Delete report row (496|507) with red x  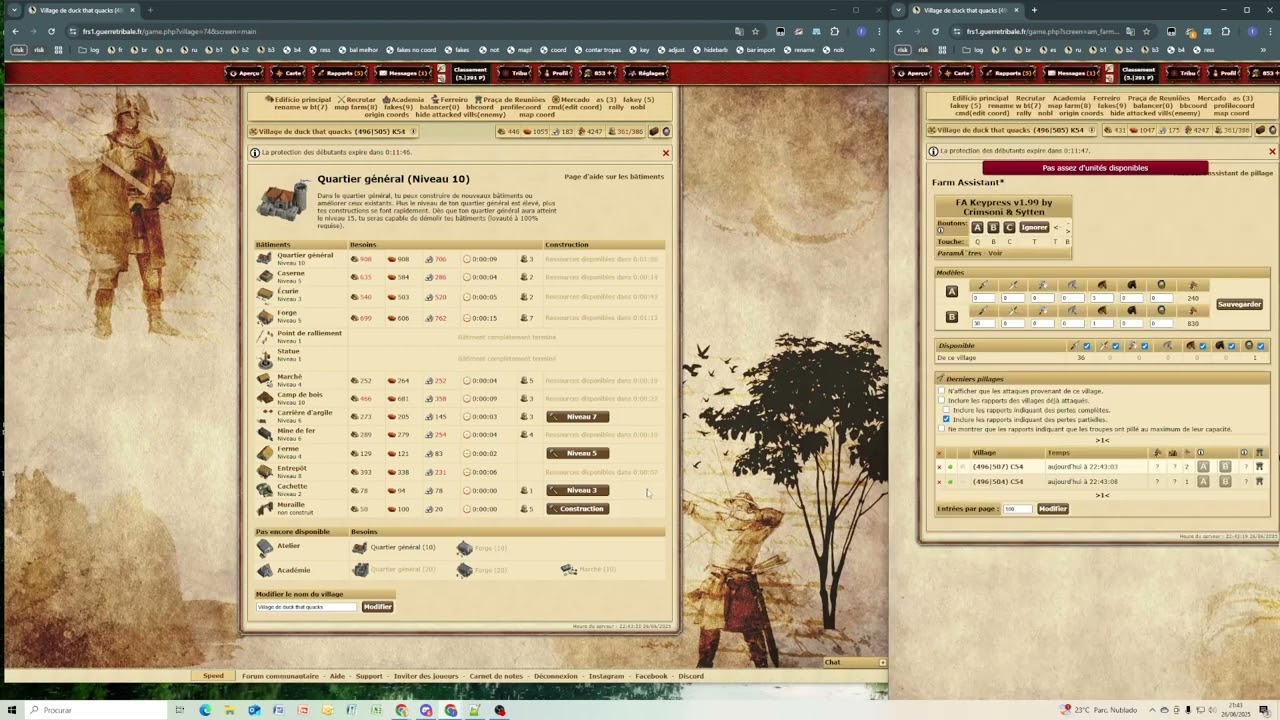[x=939, y=467]
